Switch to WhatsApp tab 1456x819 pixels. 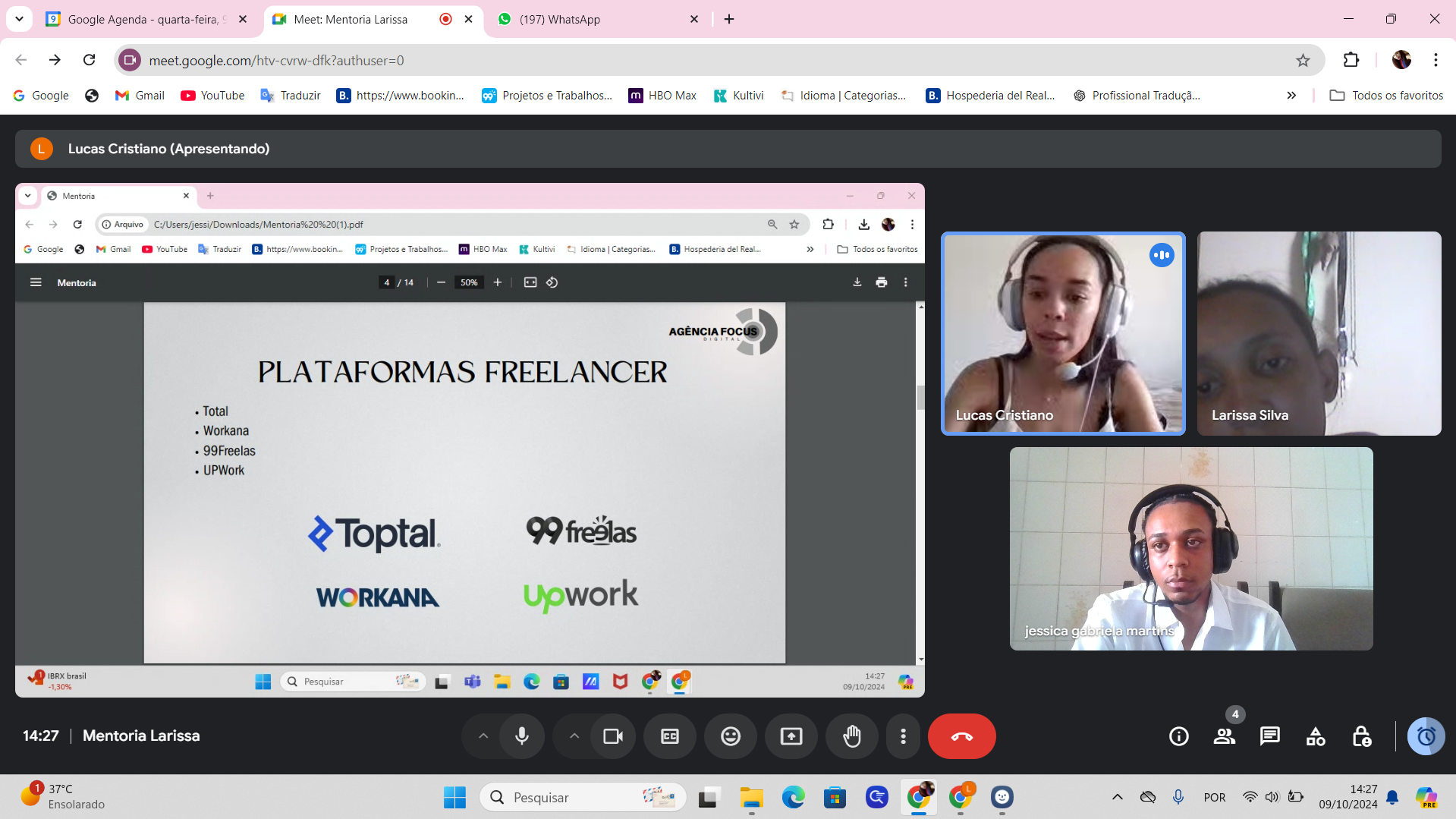598,19
